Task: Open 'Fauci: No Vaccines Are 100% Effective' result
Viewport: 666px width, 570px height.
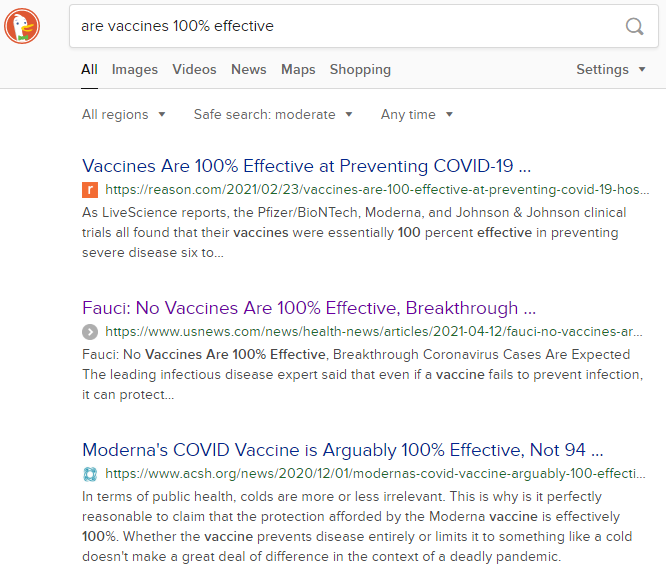Action: (309, 308)
